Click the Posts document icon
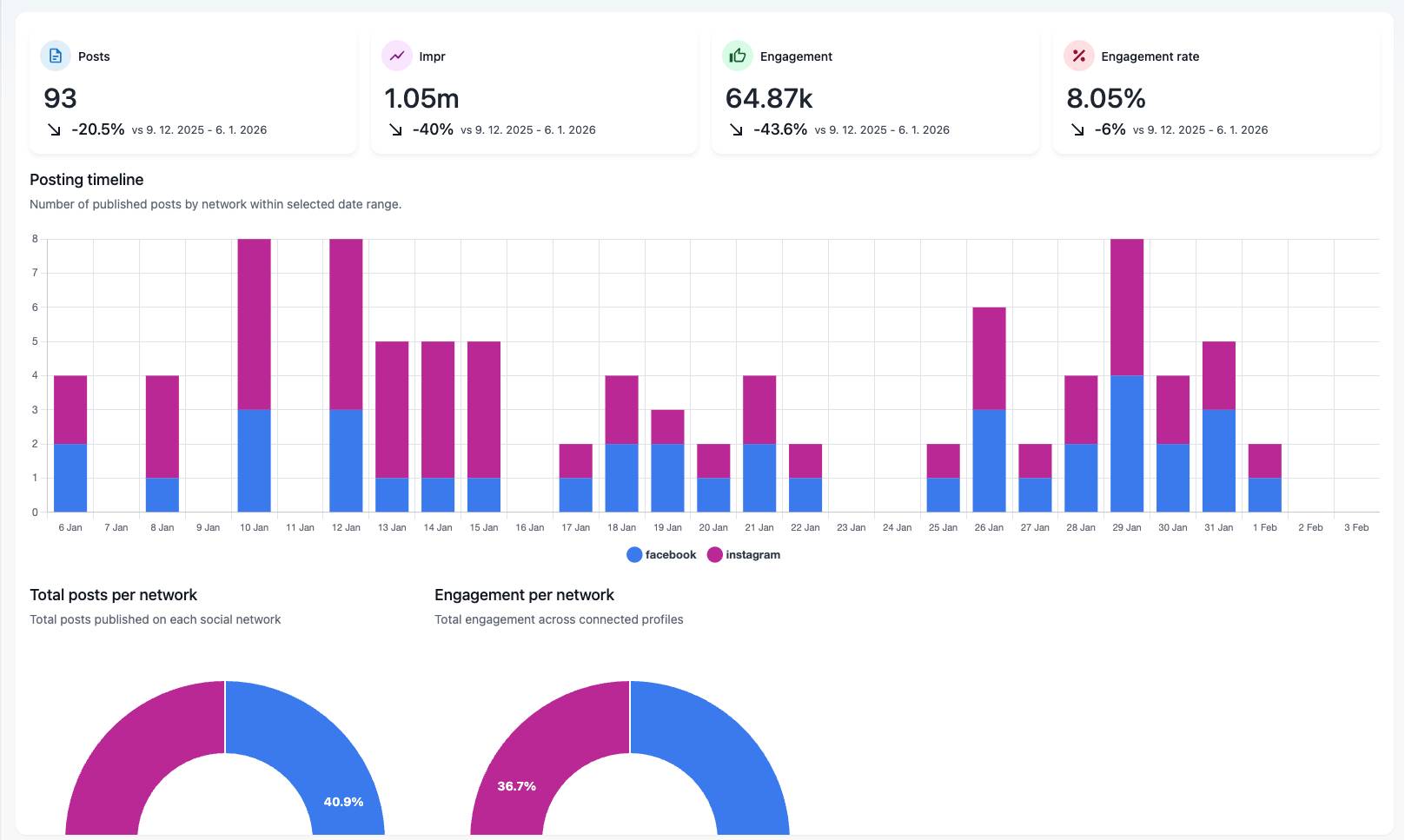Screen dimensions: 1405x840 [56, 56]
